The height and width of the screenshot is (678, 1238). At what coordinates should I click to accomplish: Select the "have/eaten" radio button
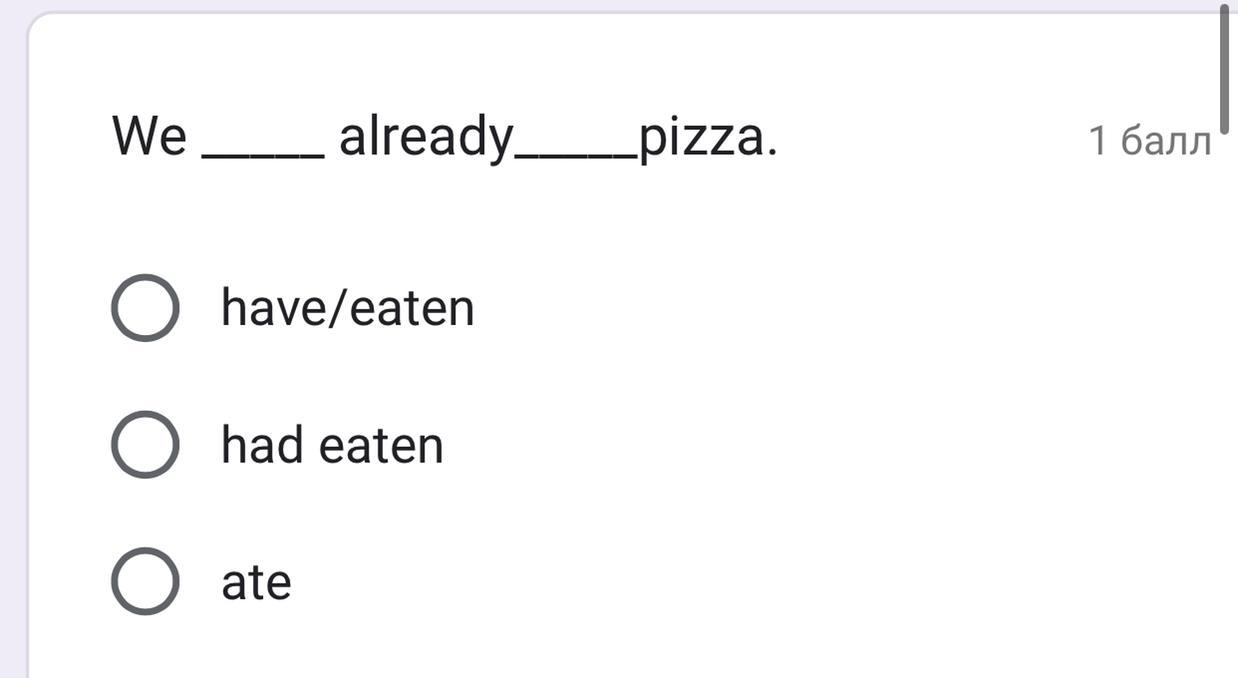point(145,307)
